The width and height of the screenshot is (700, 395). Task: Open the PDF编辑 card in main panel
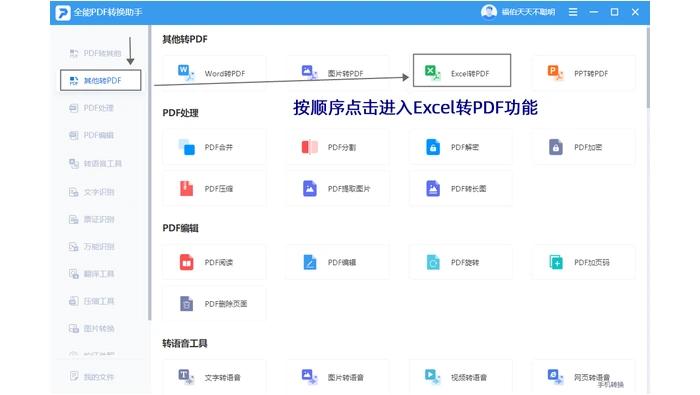tap(338, 262)
